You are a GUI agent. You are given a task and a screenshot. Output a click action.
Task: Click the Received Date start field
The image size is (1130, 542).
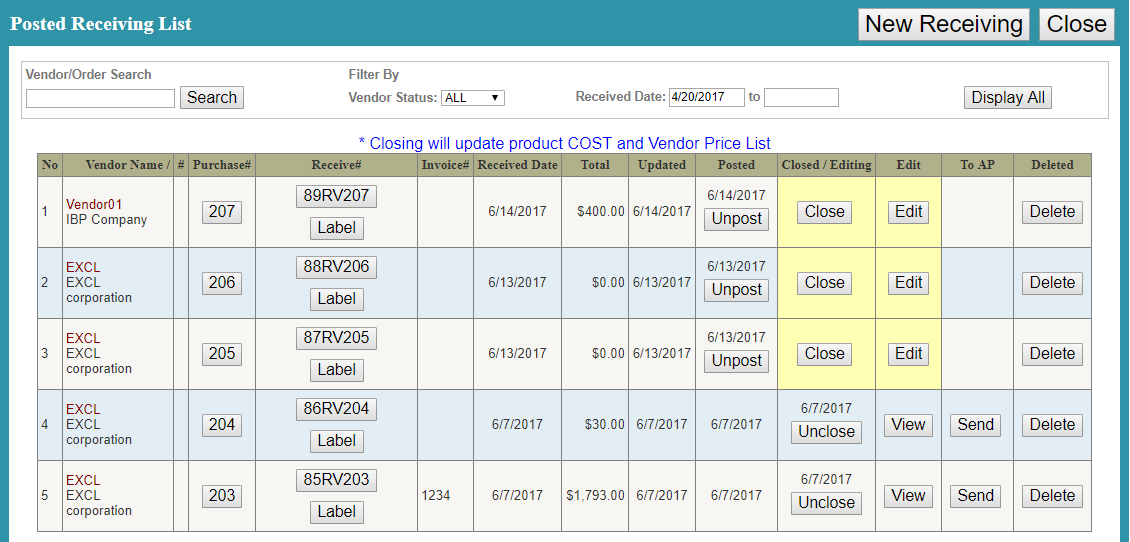click(x=706, y=97)
